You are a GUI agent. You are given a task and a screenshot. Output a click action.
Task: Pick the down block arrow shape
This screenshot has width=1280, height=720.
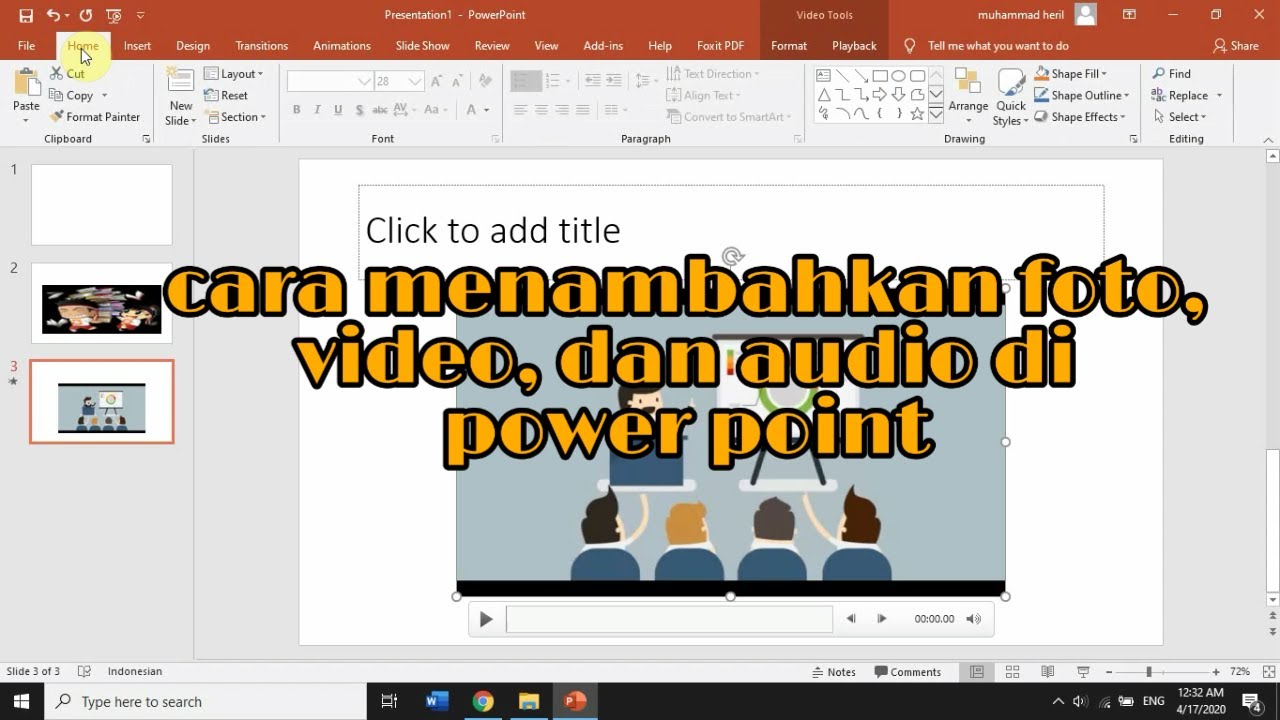pos(898,95)
